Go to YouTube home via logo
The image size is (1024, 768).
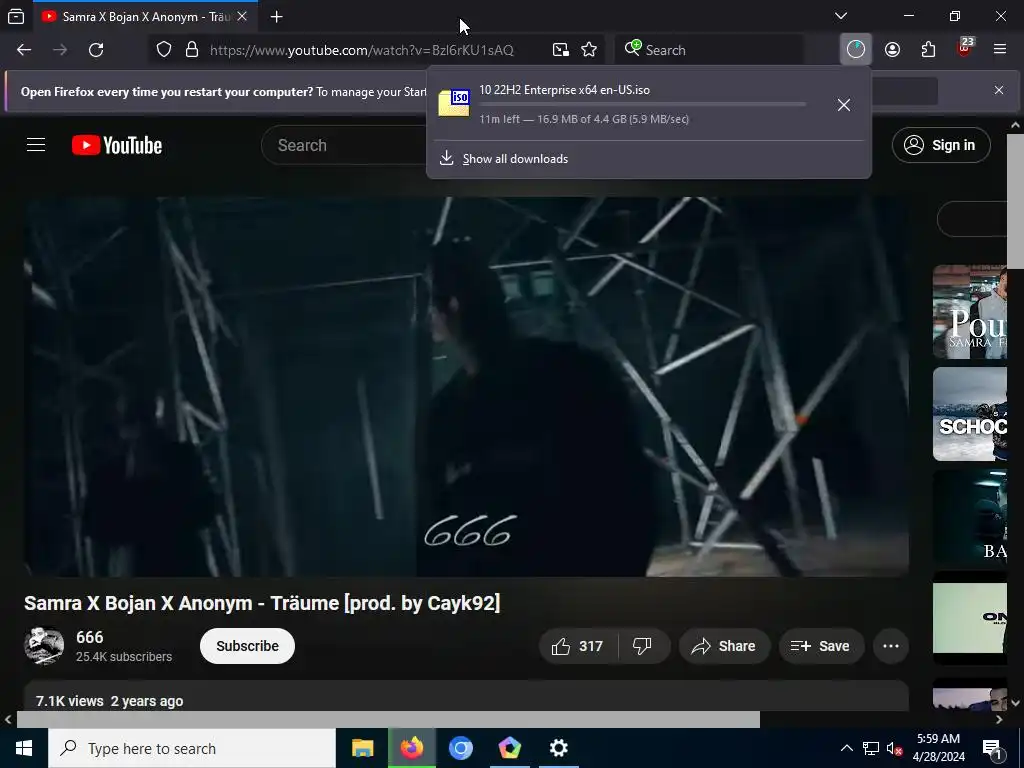117,145
